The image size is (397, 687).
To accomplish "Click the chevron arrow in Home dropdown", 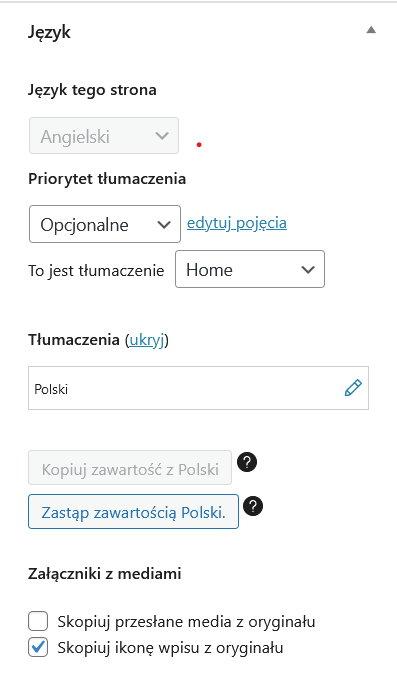I will click(308, 269).
